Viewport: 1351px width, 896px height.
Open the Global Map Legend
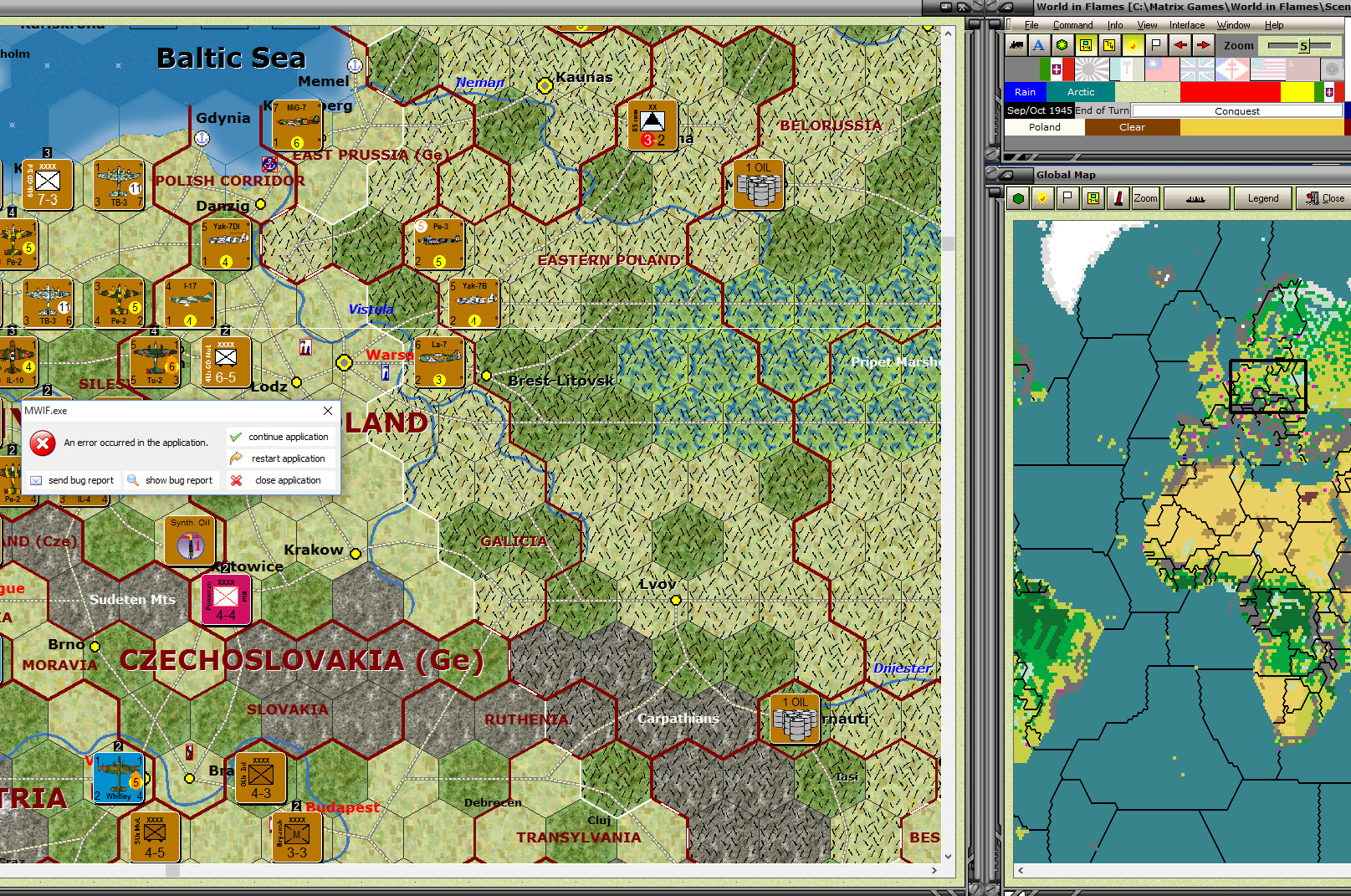tap(1263, 198)
